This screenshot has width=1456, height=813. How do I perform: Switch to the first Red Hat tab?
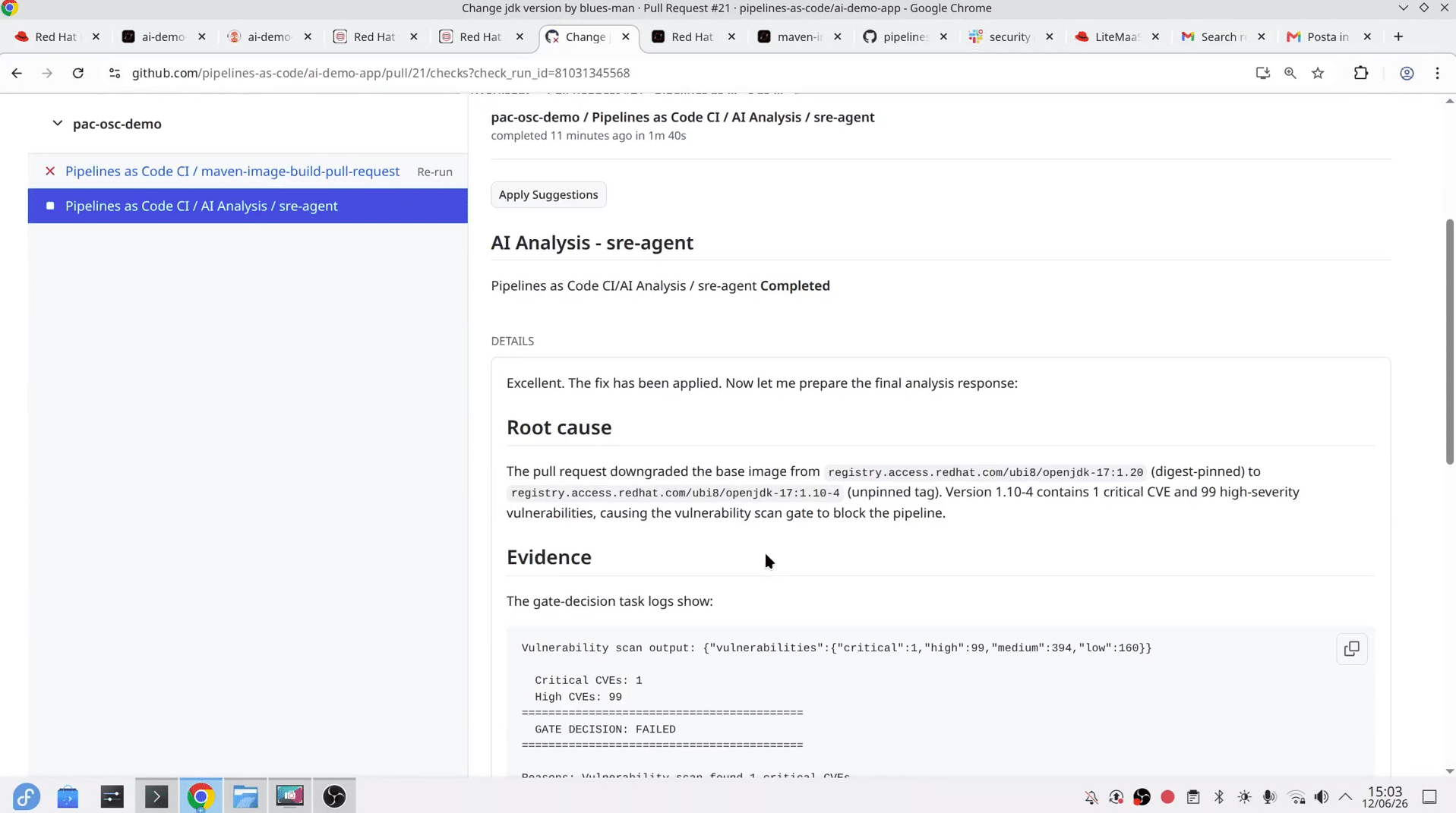click(56, 36)
